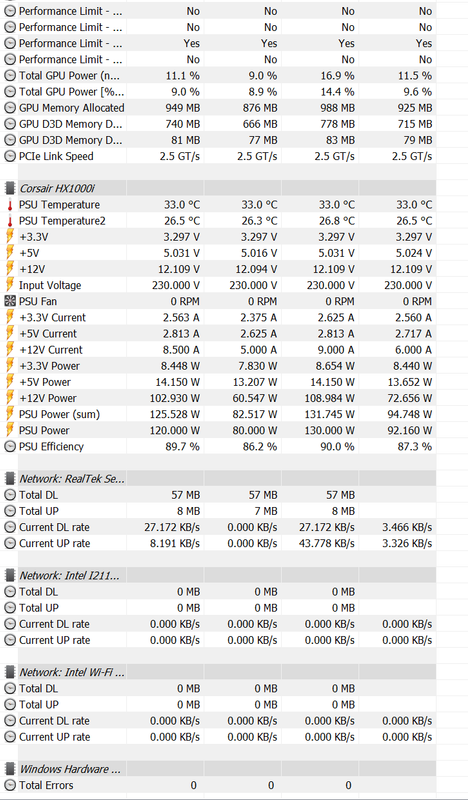Click the 86.2 % PSU Efficiency value
This screenshot has width=468, height=800.
coord(260,446)
